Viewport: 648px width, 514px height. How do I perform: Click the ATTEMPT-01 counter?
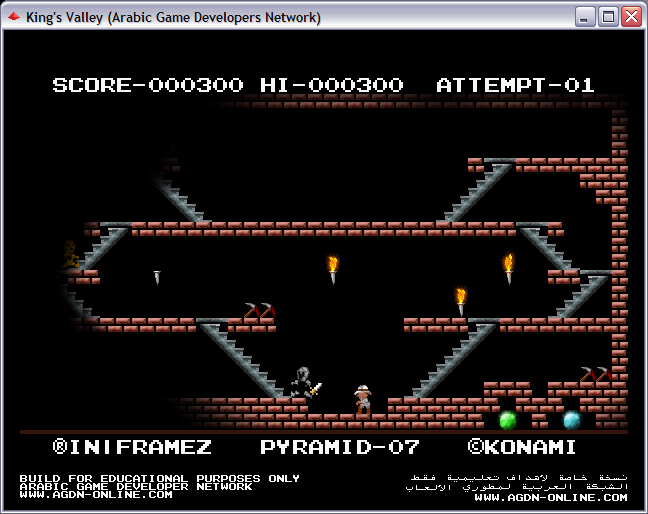pyautogui.click(x=515, y=85)
